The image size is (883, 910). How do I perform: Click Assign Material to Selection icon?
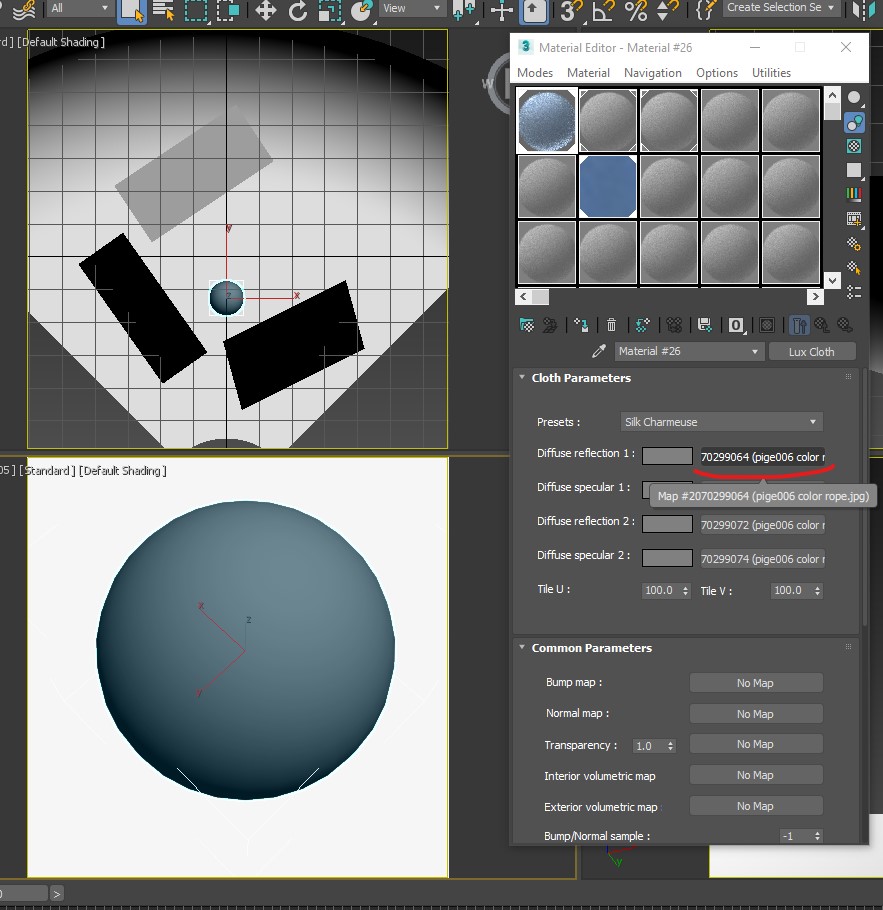pyautogui.click(x=581, y=325)
